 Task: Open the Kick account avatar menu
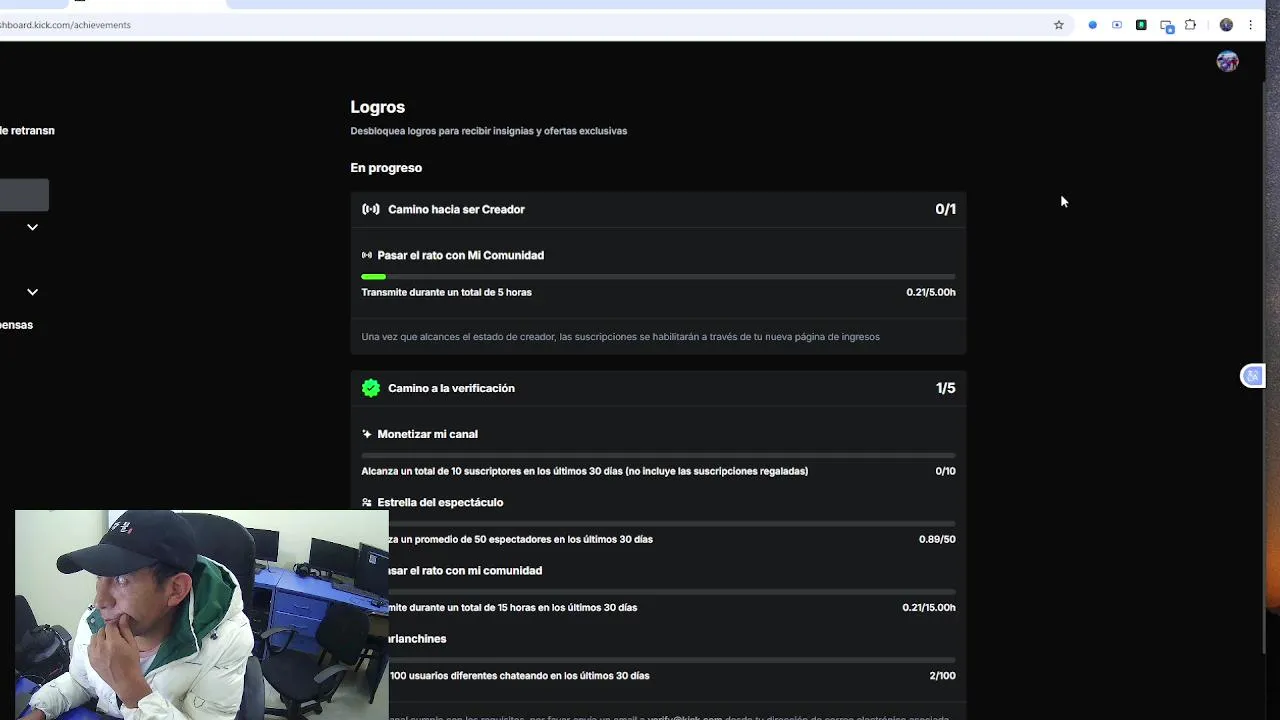[1227, 62]
